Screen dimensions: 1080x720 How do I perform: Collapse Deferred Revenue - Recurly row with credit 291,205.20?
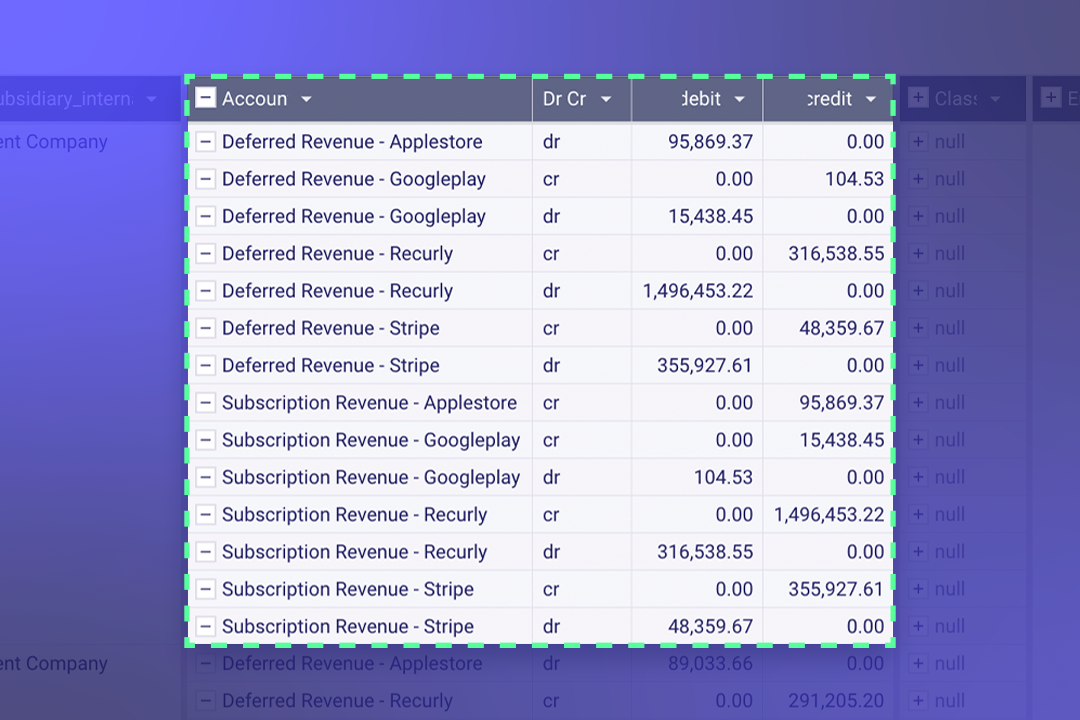pos(205,701)
